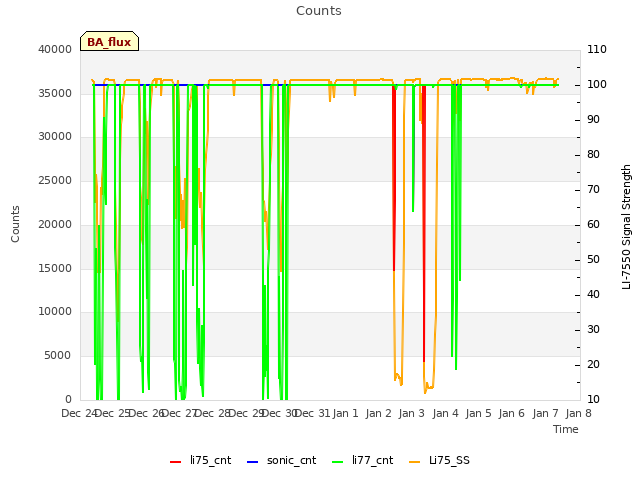Image resolution: width=640 pixels, height=480 pixels.
Task: Click the 80 right axis value
Action: (x=593, y=155)
